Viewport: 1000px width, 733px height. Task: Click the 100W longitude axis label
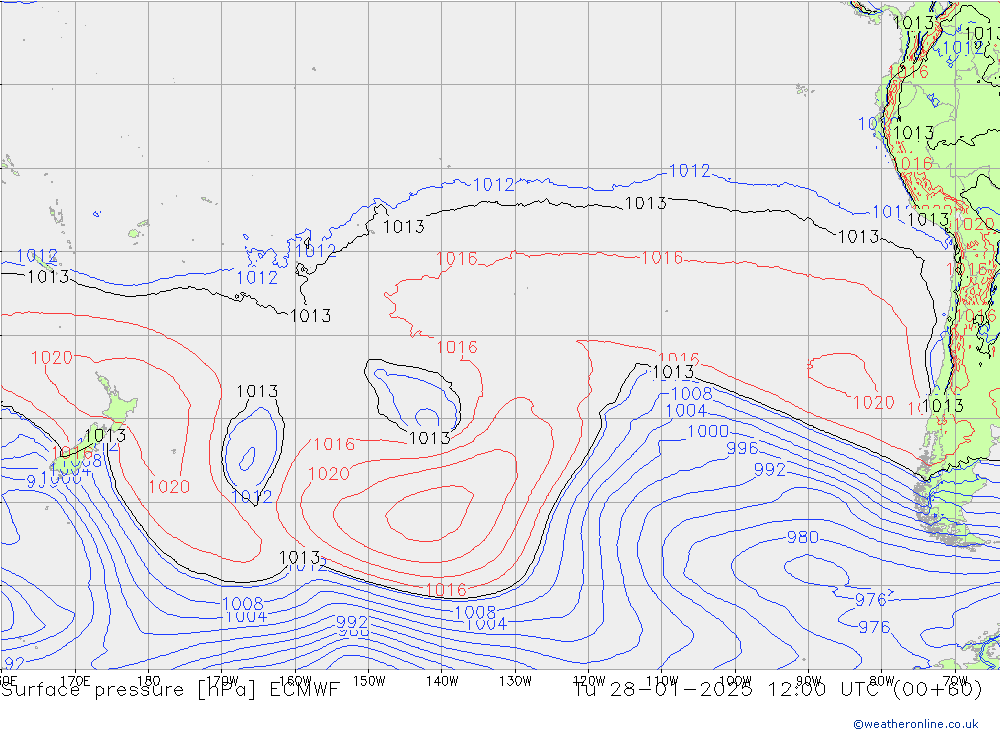(735, 679)
